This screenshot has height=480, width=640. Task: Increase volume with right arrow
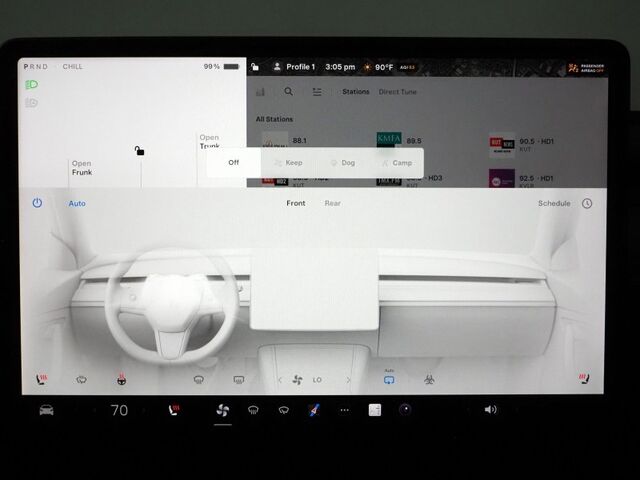[515, 409]
